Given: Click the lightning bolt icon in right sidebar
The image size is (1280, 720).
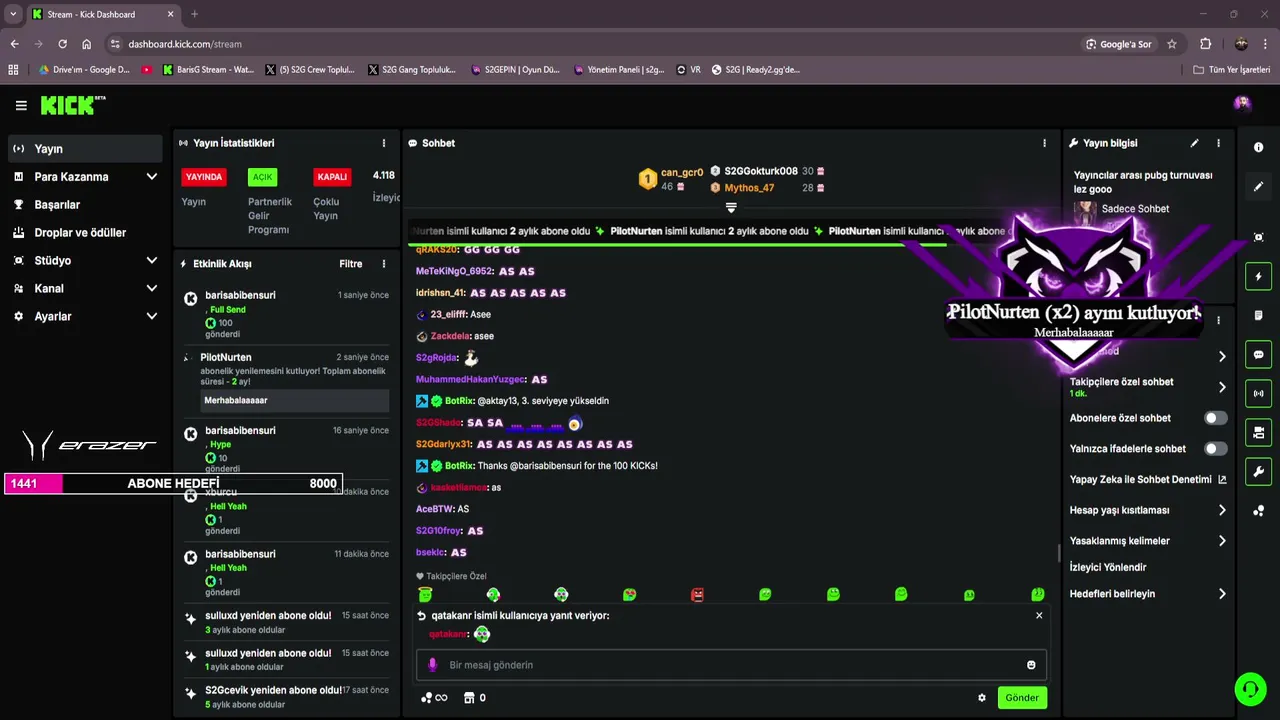Looking at the screenshot, I should pos(1258,276).
